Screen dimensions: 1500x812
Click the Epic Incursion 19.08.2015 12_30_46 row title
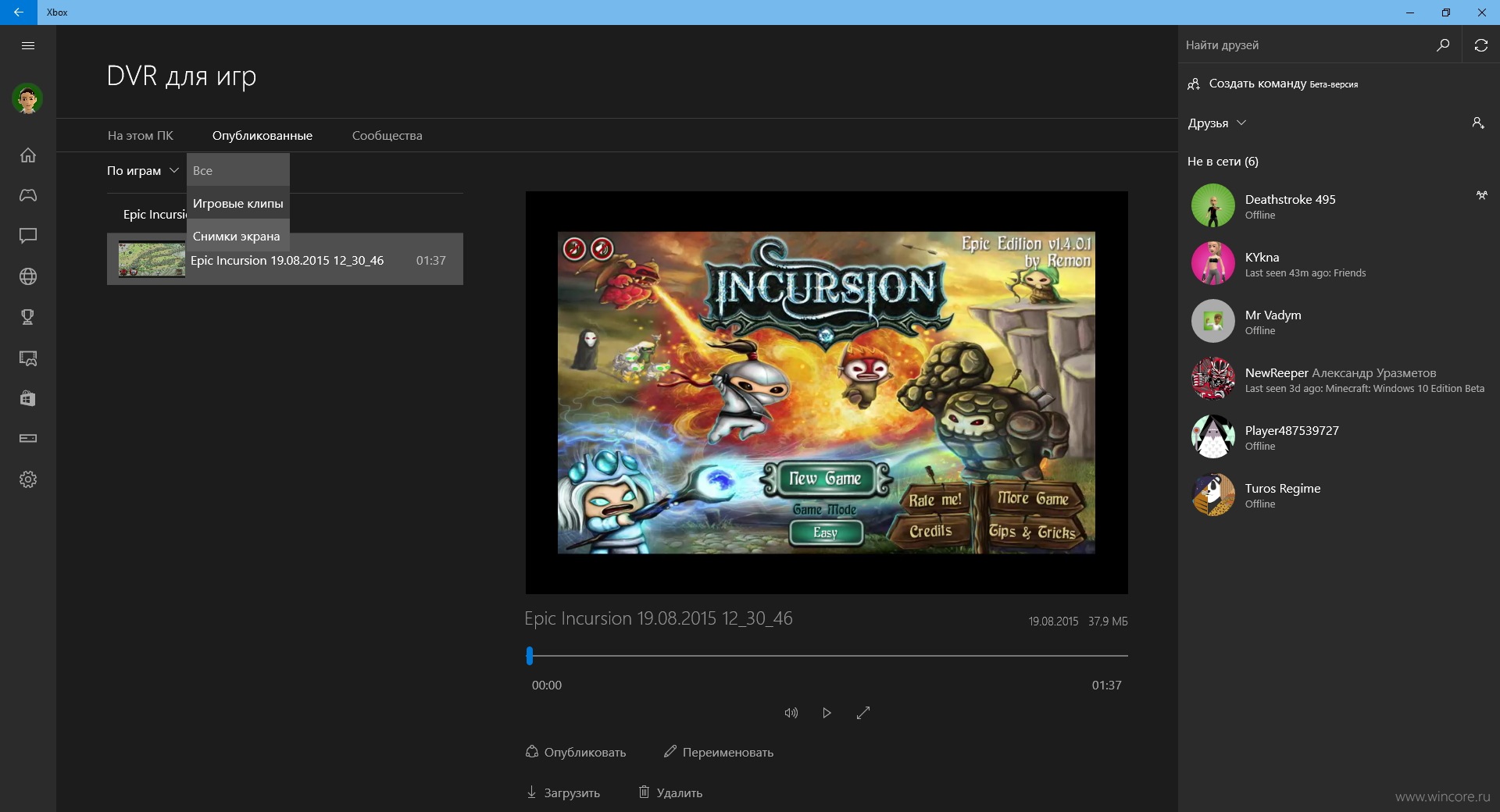pos(287,260)
